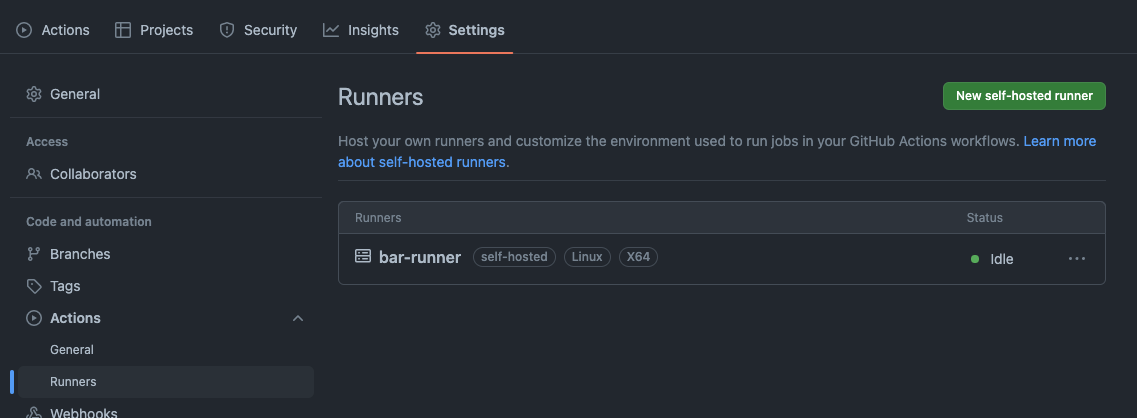Collapse the Actions sidebar section chevron
The height and width of the screenshot is (418, 1137).
(x=297, y=318)
